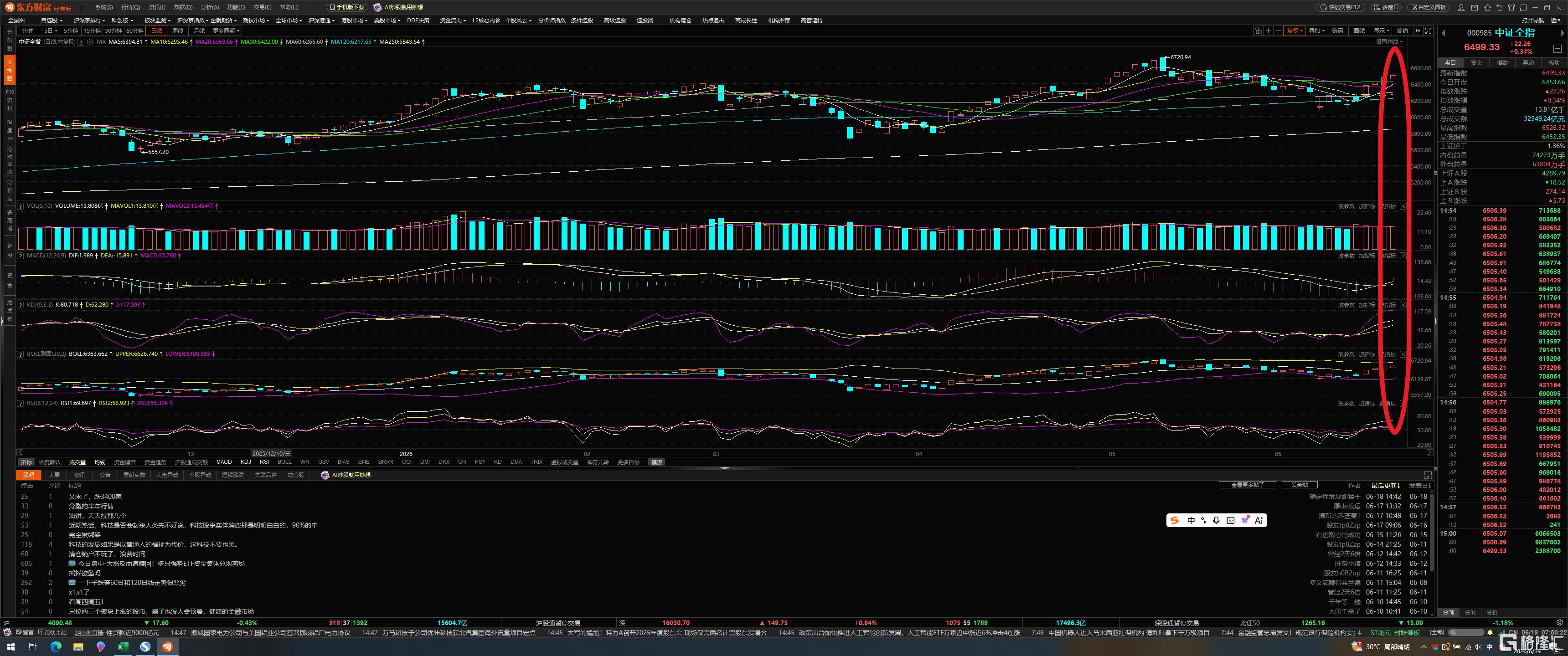This screenshot has width=1568, height=656.
Task: Toggle 均线 moving average overlay
Action: [100, 462]
